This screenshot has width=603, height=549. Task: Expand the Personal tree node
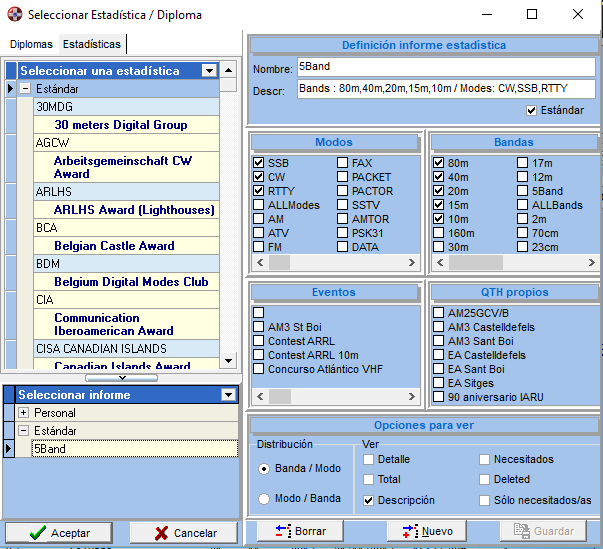pos(24,413)
